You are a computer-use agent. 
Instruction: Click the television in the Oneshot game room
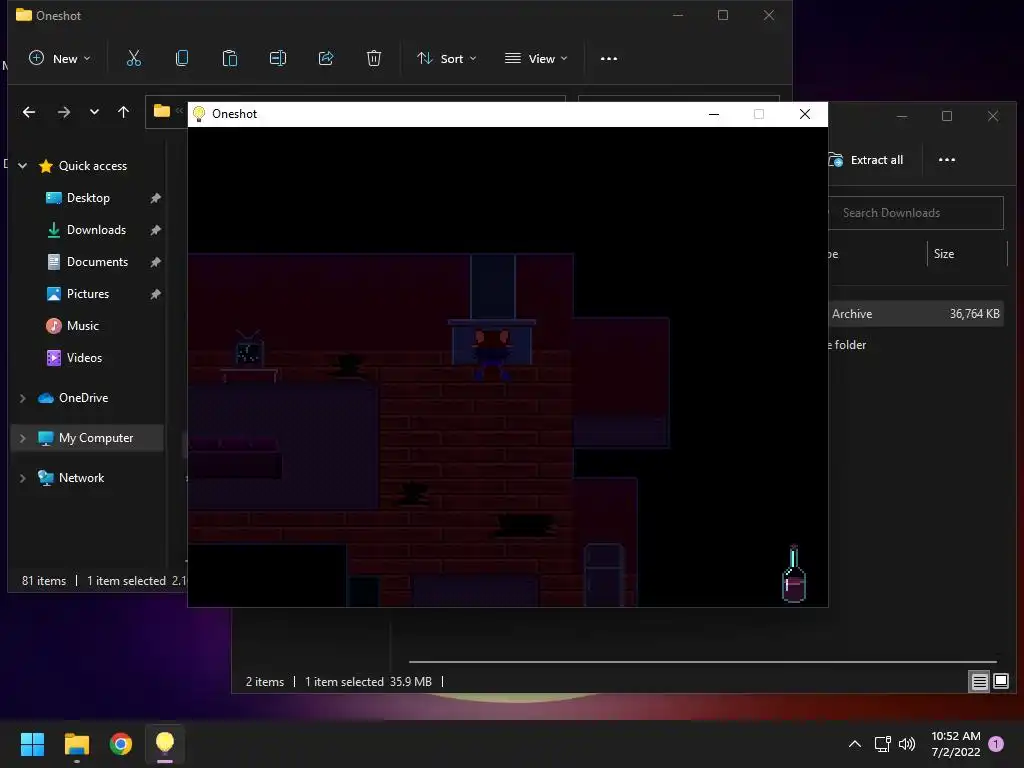[249, 349]
